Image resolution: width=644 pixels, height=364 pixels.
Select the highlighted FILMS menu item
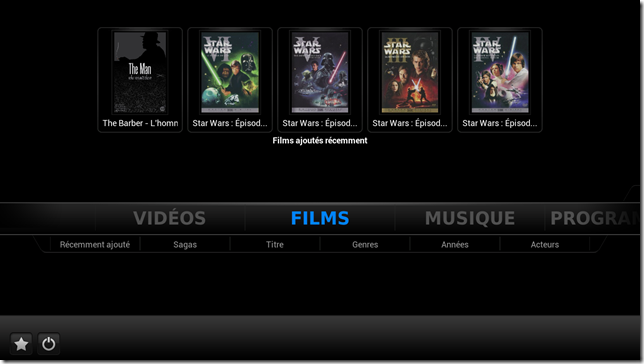pyautogui.click(x=320, y=218)
